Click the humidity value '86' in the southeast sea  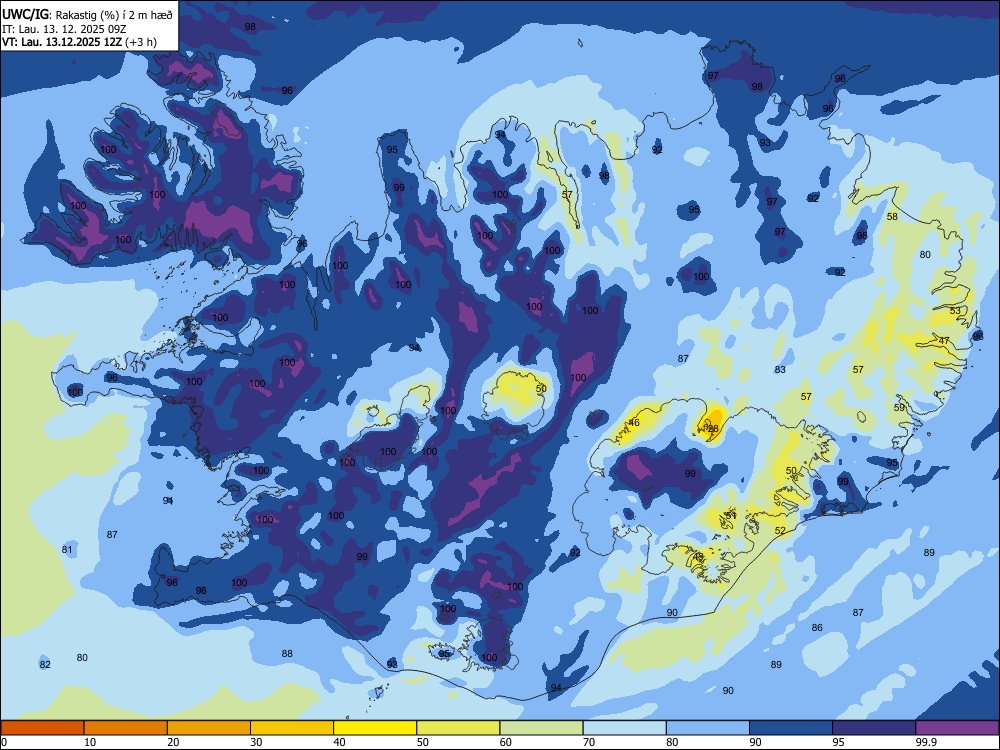tap(817, 627)
